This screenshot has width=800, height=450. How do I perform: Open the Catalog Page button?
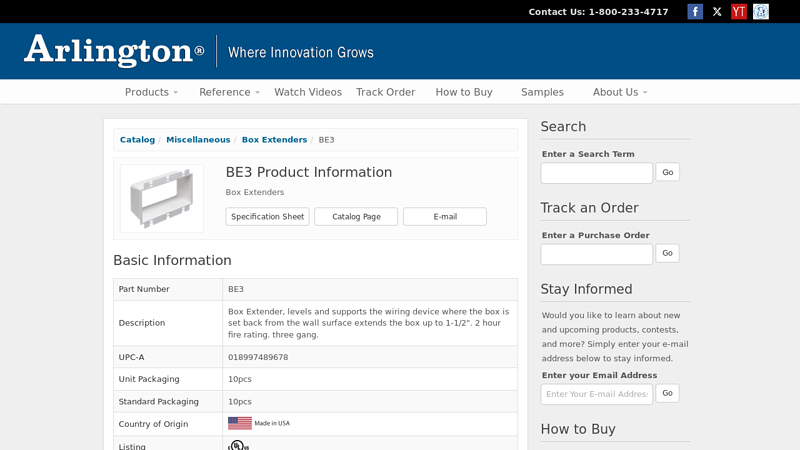[x=356, y=216]
